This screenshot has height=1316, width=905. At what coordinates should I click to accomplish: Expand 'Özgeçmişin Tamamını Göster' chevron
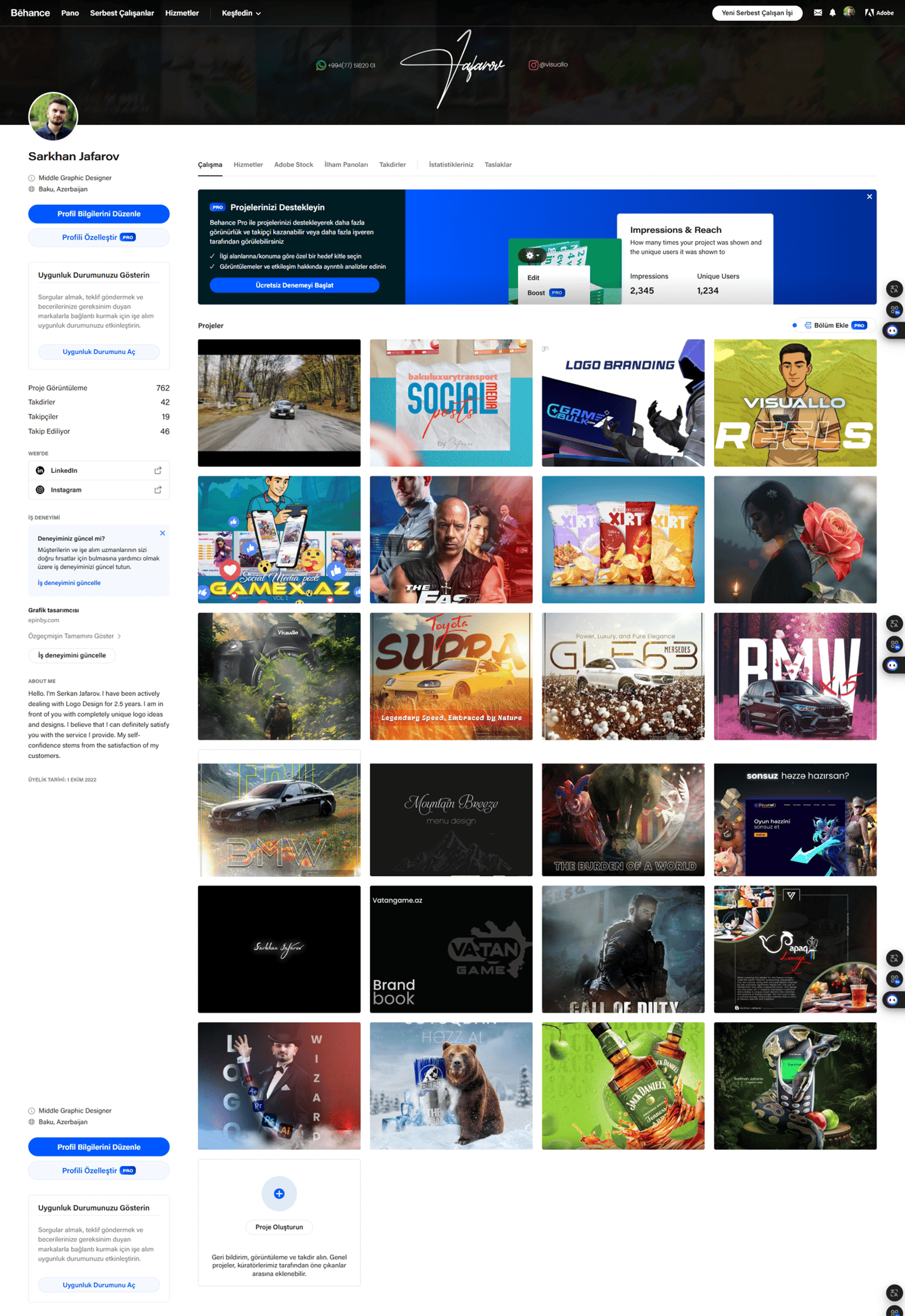[119, 636]
